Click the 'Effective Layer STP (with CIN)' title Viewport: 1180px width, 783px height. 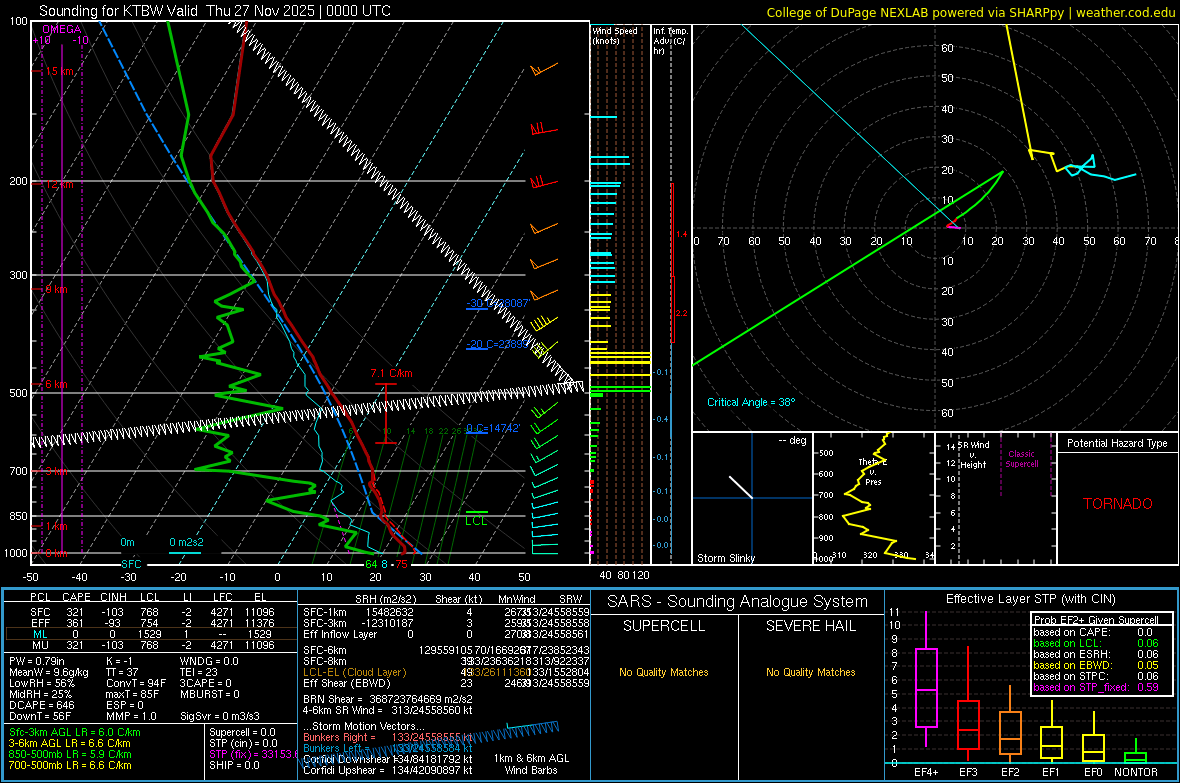(1031, 599)
